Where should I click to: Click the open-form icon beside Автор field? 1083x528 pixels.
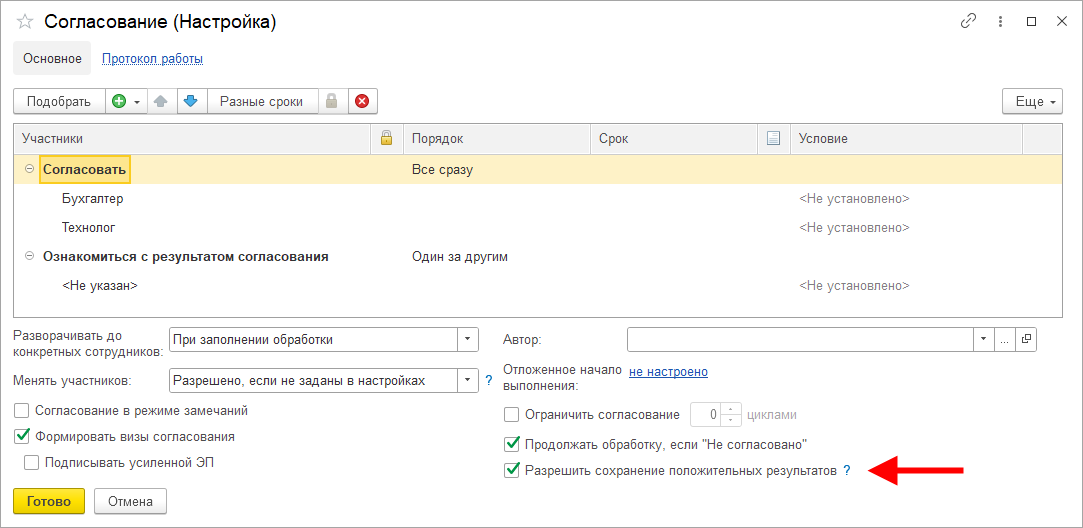(x=1026, y=340)
